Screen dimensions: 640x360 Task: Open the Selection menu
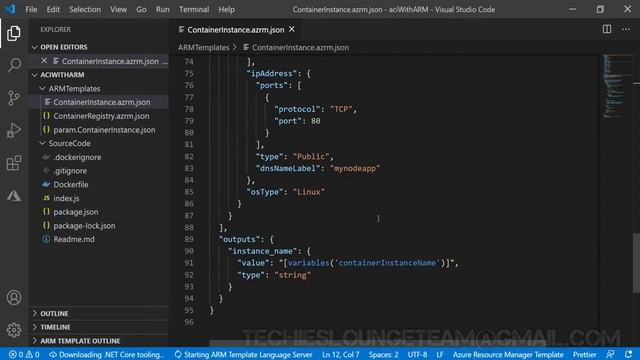point(85,9)
